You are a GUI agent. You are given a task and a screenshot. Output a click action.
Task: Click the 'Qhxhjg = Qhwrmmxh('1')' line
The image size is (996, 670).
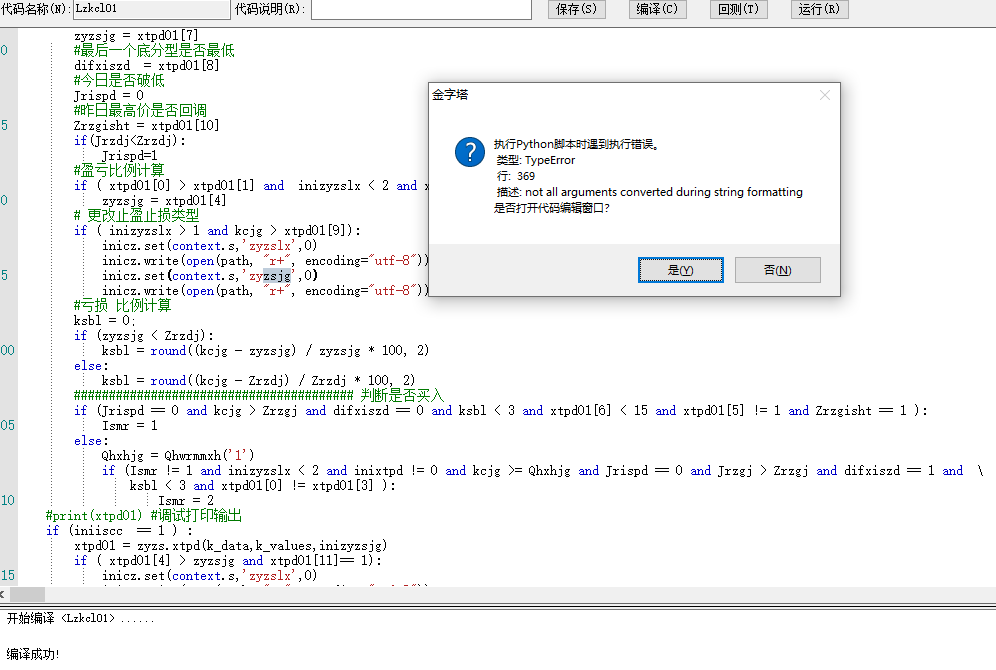point(178,455)
